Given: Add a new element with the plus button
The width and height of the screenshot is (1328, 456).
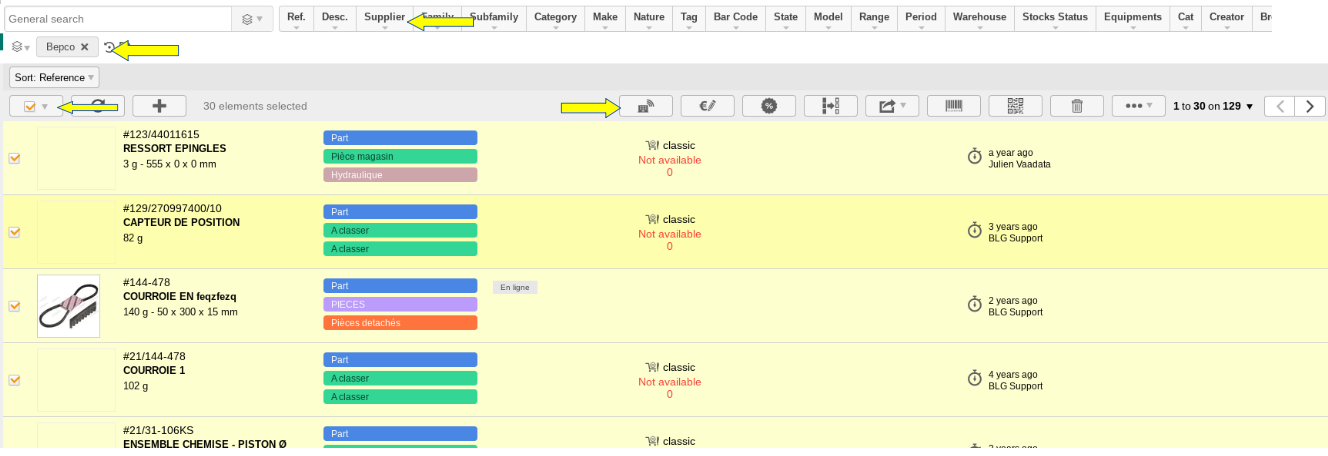Looking at the screenshot, I should point(159,106).
